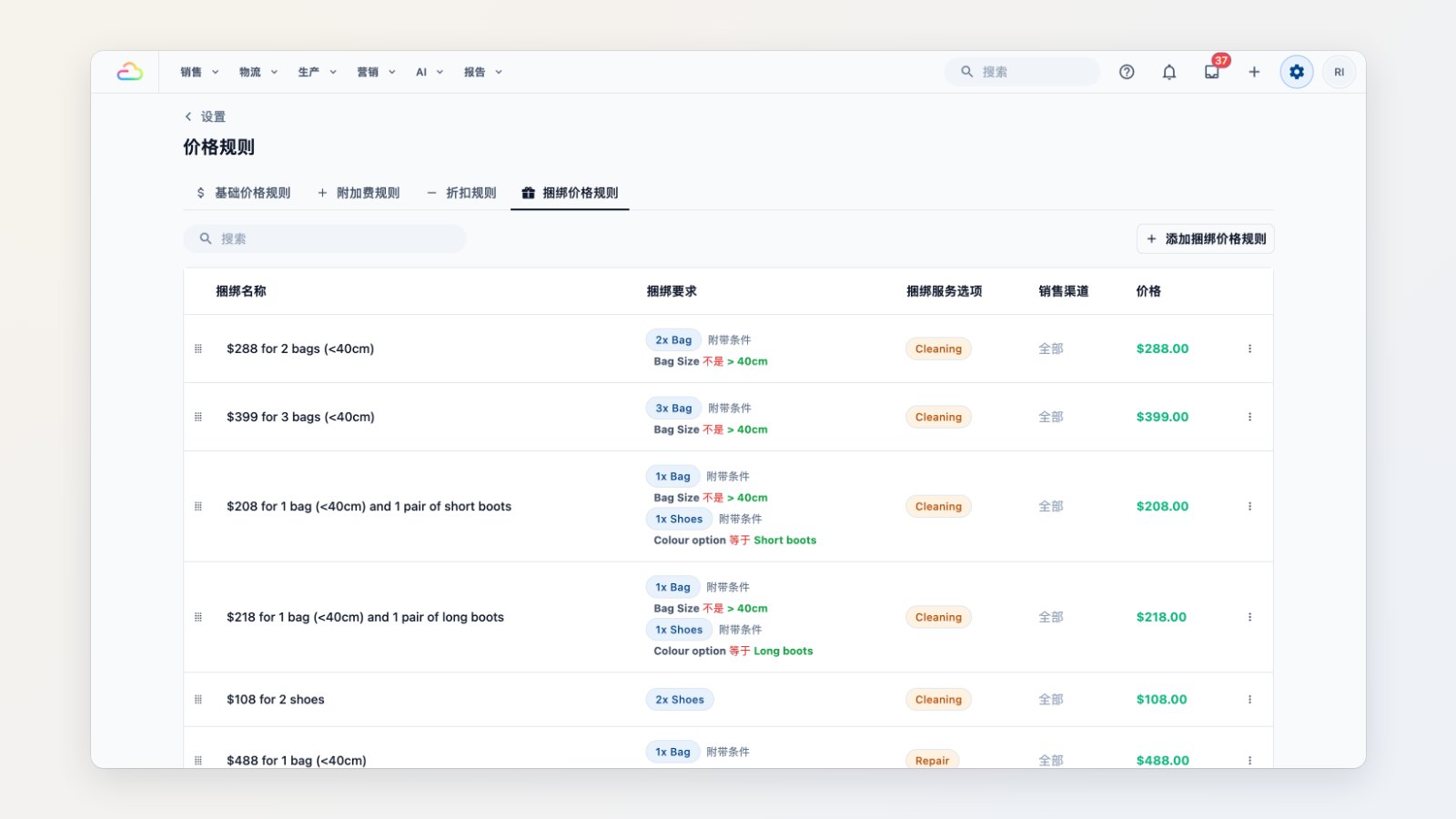The height and width of the screenshot is (819, 1456).
Task: Open the inbox icon with 37 badge
Action: (x=1212, y=72)
